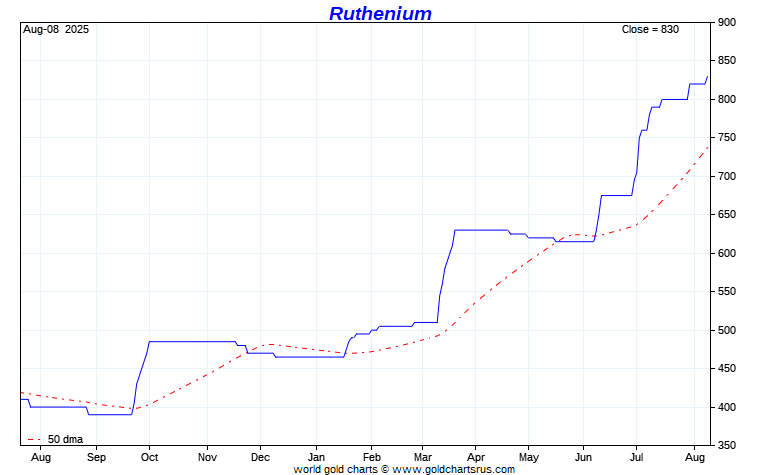This screenshot has width=760, height=475.
Task: Click the Jan x-axis label
Action: point(317,458)
